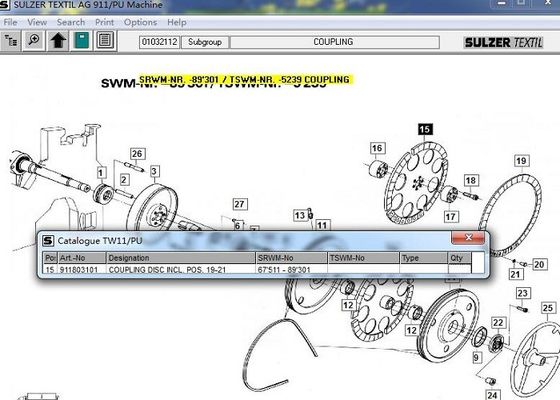Select the magnifier zoom tool

click(x=34, y=41)
